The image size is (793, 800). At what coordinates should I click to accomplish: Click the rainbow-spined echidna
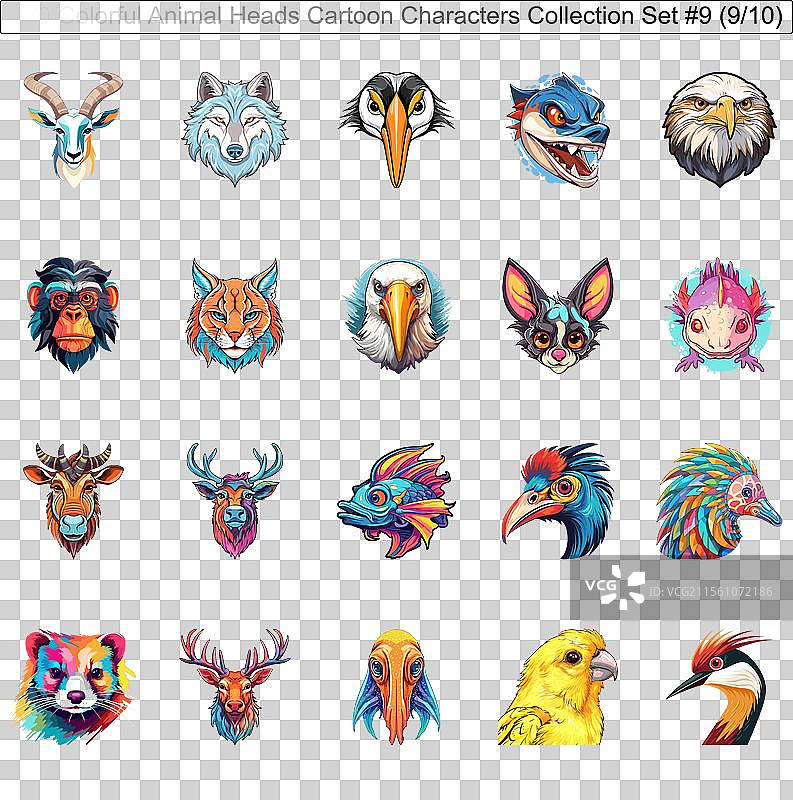point(717,497)
